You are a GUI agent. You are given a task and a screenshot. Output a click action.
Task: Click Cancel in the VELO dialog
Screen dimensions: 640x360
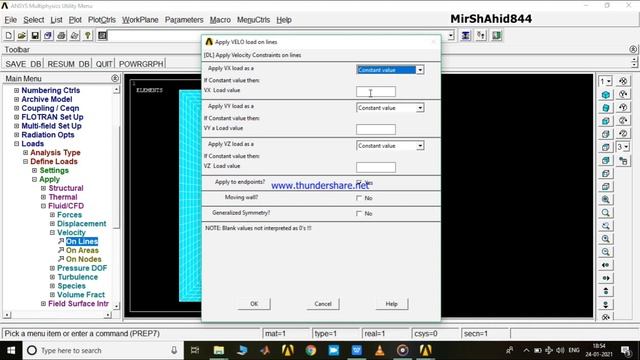click(x=323, y=304)
